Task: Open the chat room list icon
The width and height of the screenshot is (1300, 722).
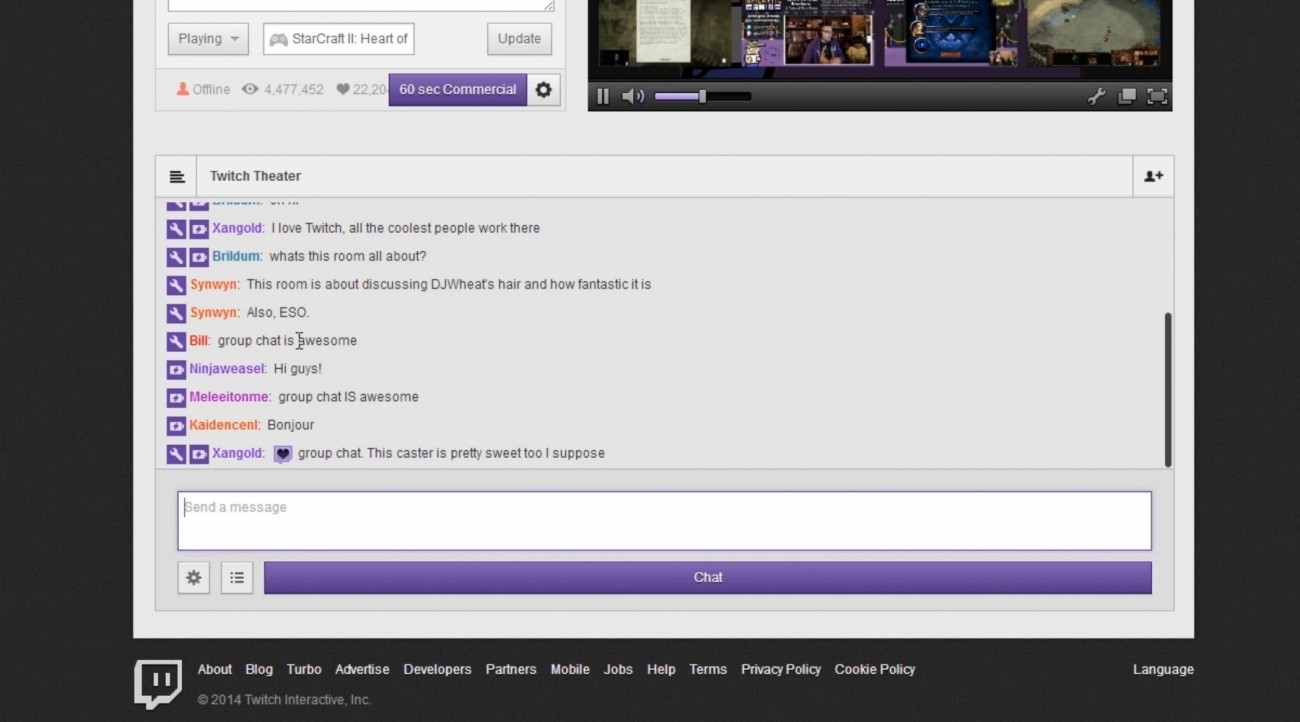Action: pos(177,177)
